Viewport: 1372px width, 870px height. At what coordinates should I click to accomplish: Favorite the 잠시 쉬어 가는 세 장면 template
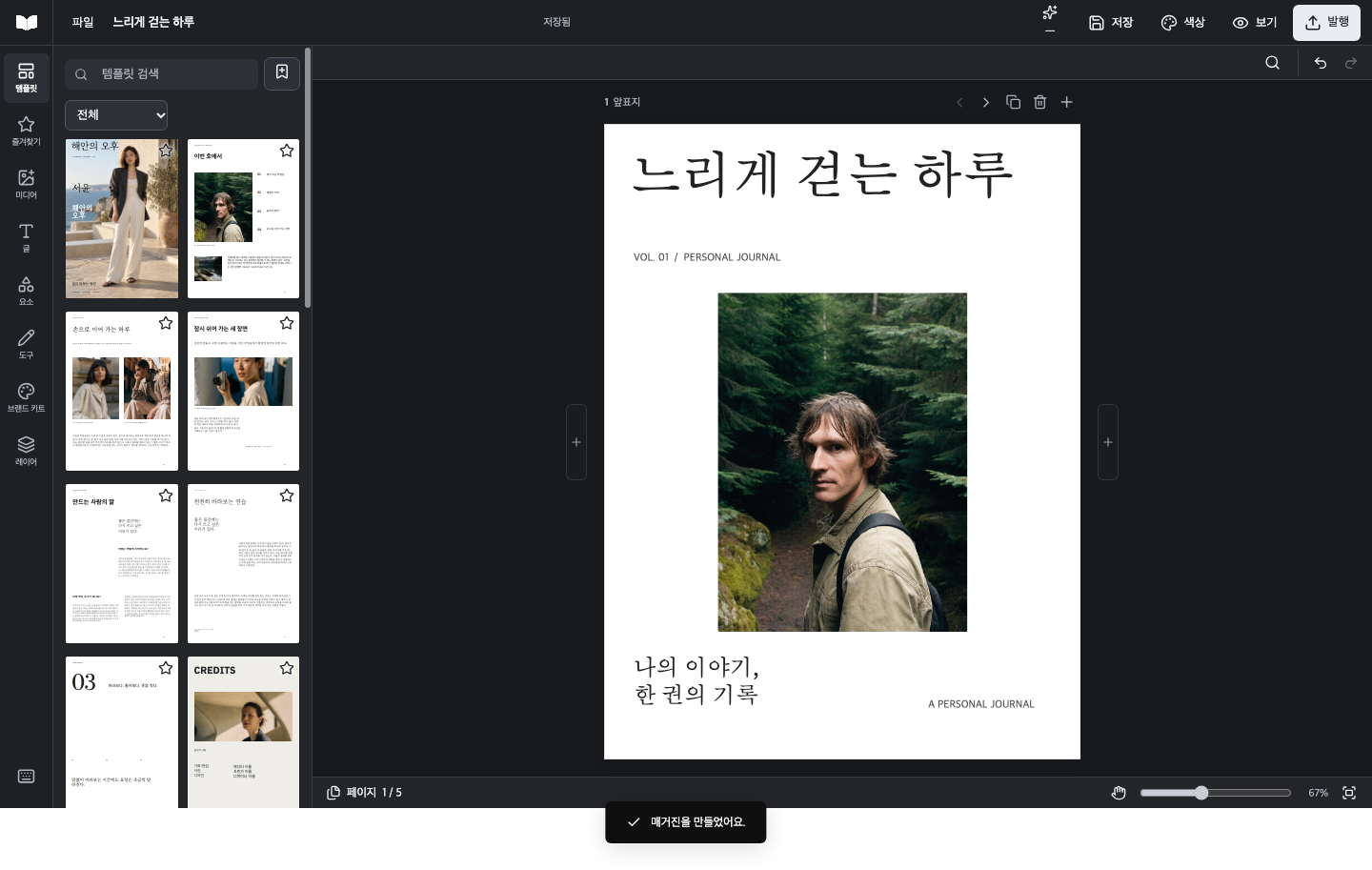point(287,323)
